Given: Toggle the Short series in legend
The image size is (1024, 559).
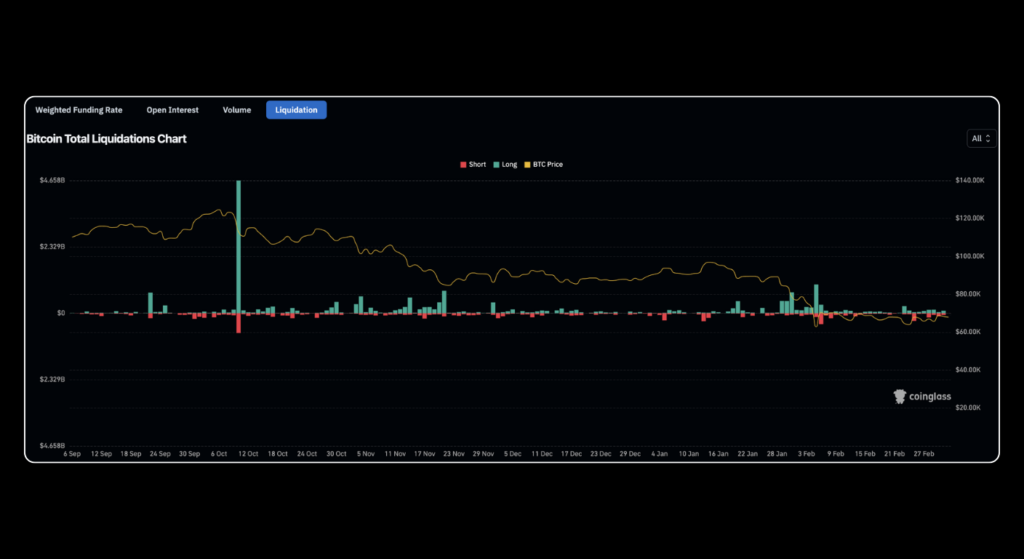Looking at the screenshot, I should click(473, 165).
